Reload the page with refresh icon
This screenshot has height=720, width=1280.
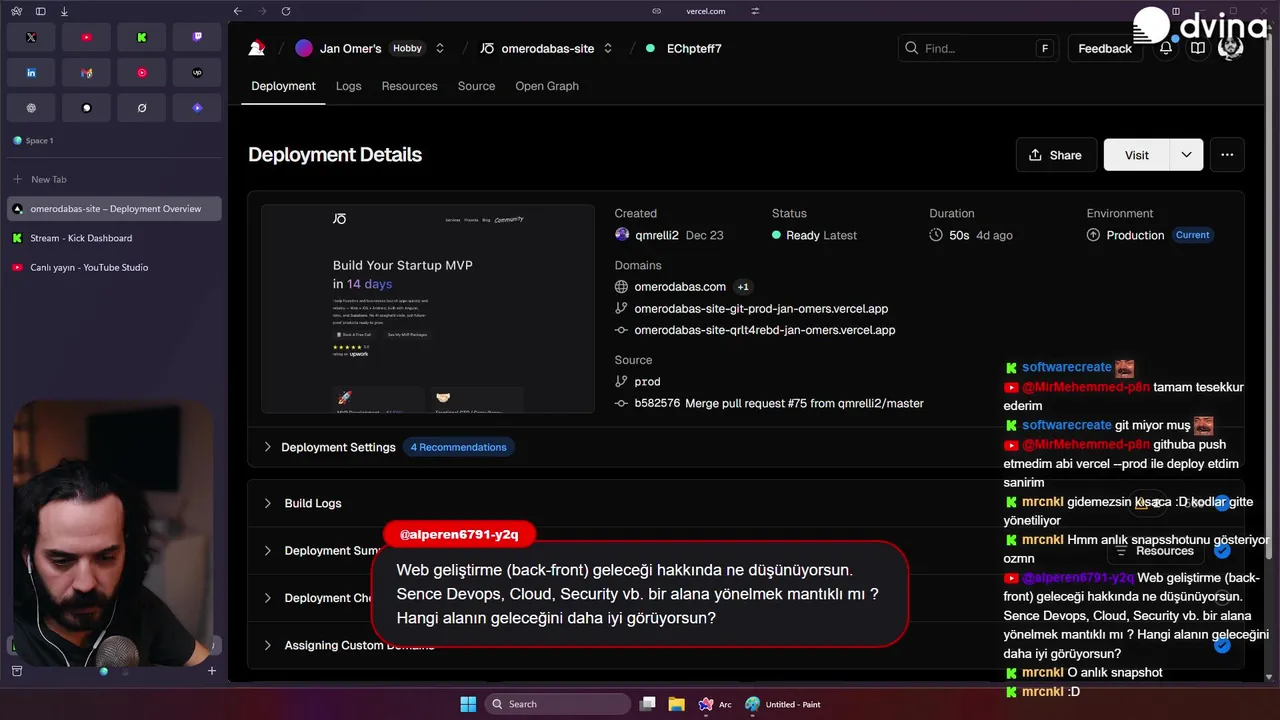coord(286,11)
